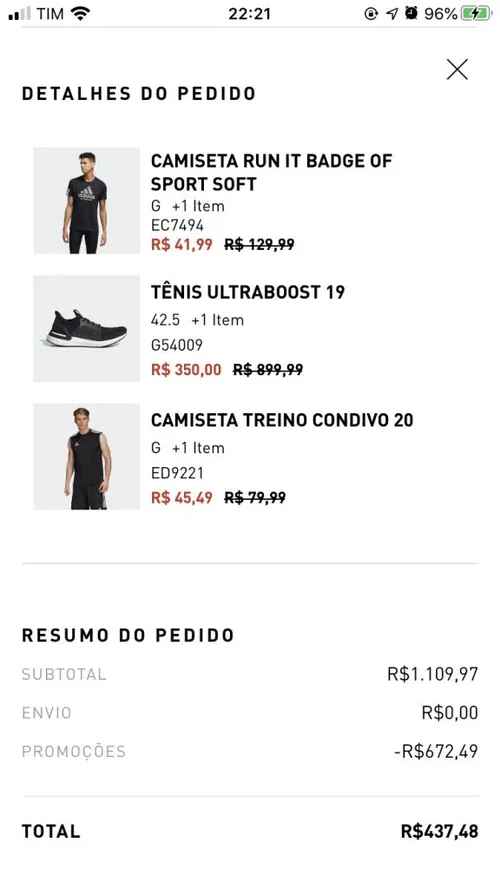This screenshot has width=500, height=889.
Task: Tap the battery status icon
Action: click(x=476, y=14)
